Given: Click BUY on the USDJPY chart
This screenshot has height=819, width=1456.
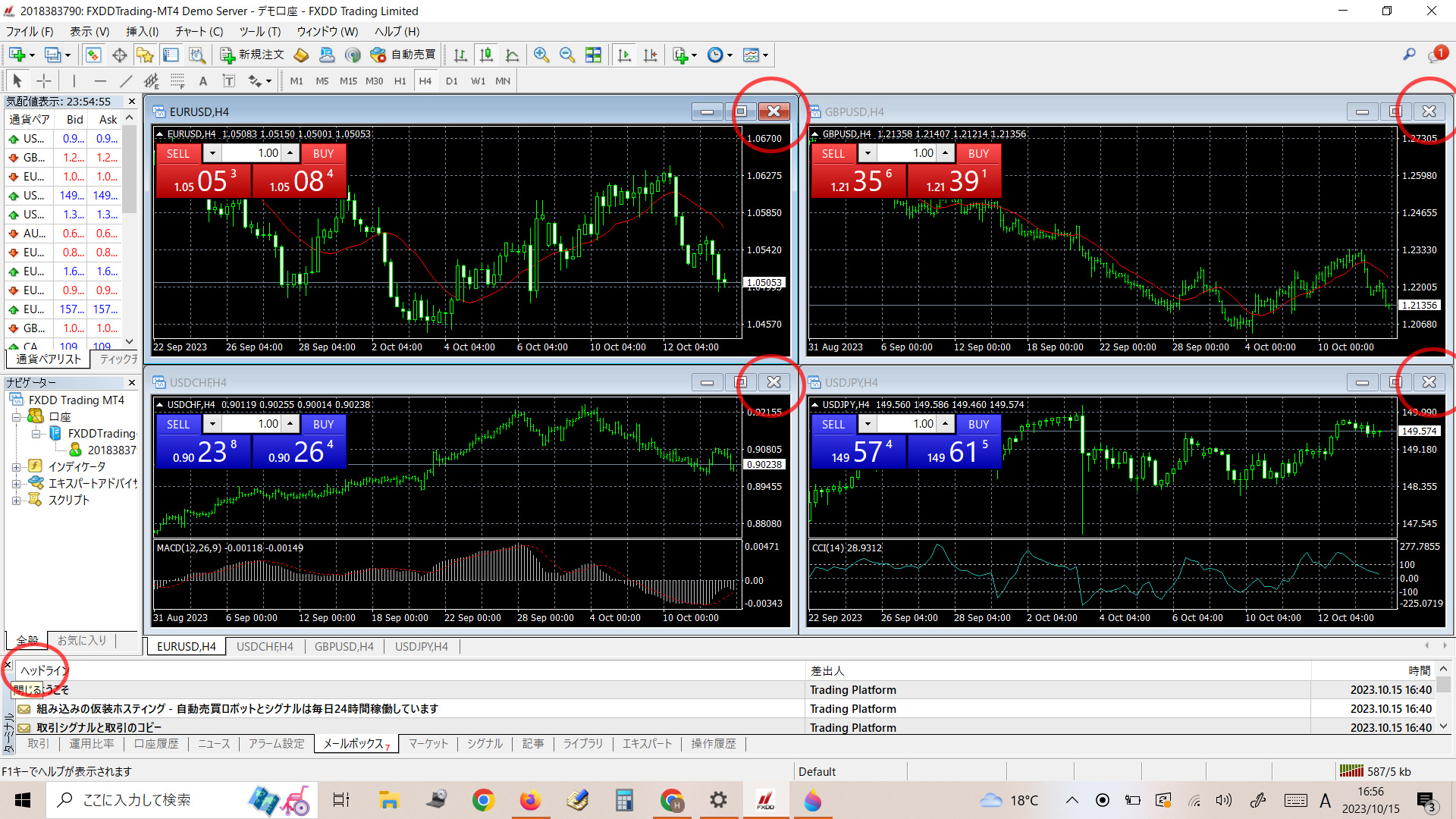Looking at the screenshot, I should tap(978, 424).
